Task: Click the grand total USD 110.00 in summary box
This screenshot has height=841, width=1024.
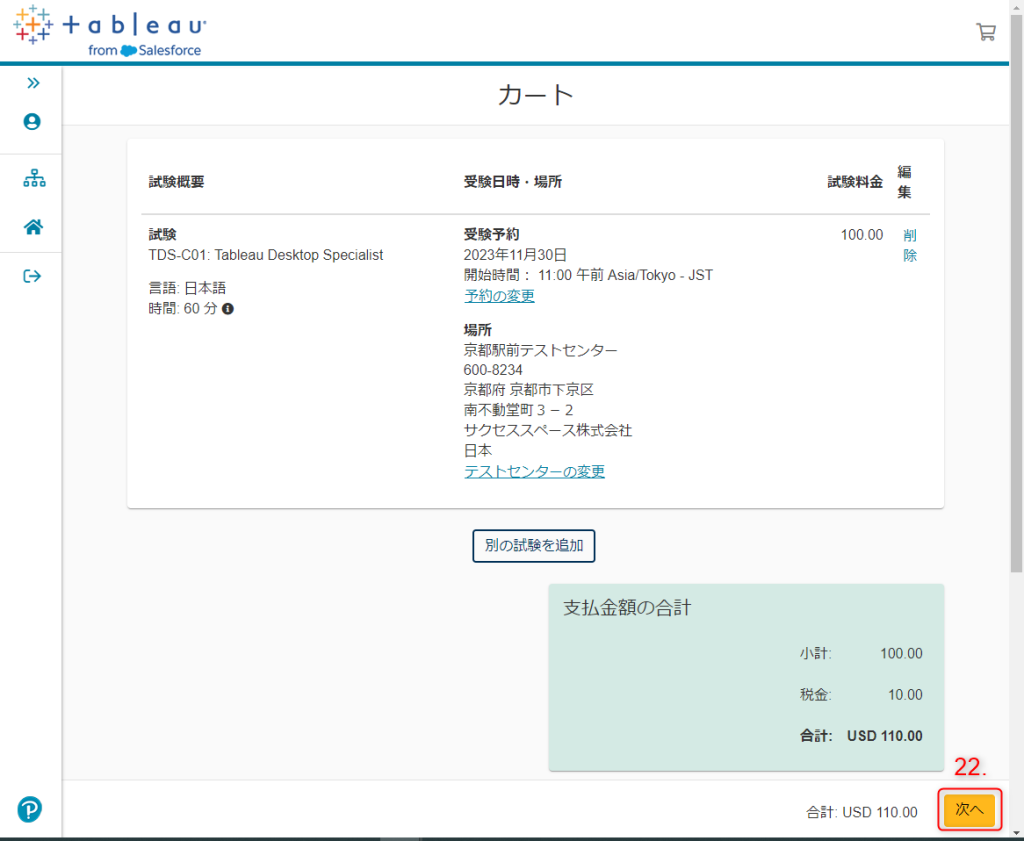Action: point(884,736)
